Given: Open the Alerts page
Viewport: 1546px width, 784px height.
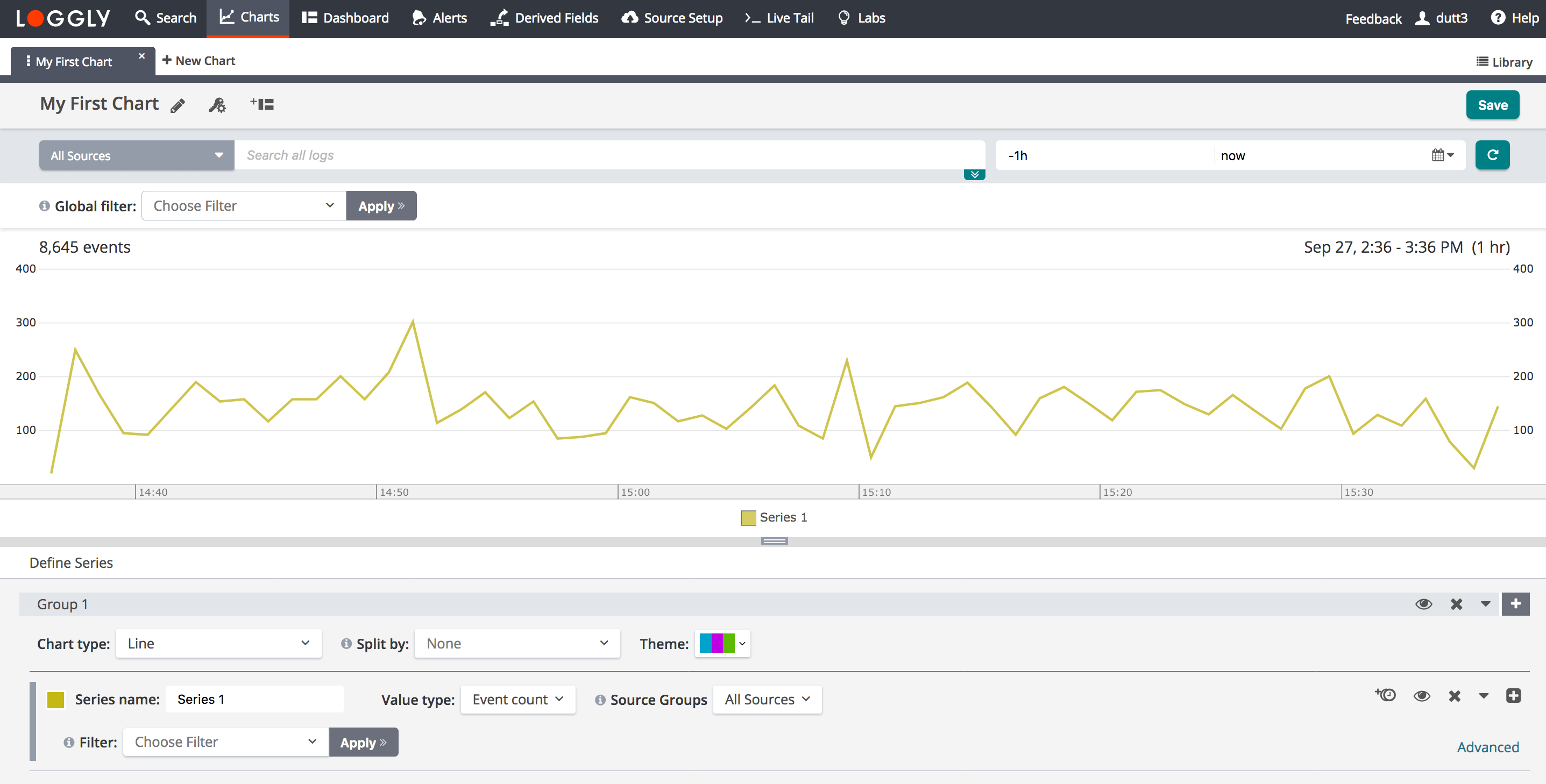Looking at the screenshot, I should coord(439,18).
